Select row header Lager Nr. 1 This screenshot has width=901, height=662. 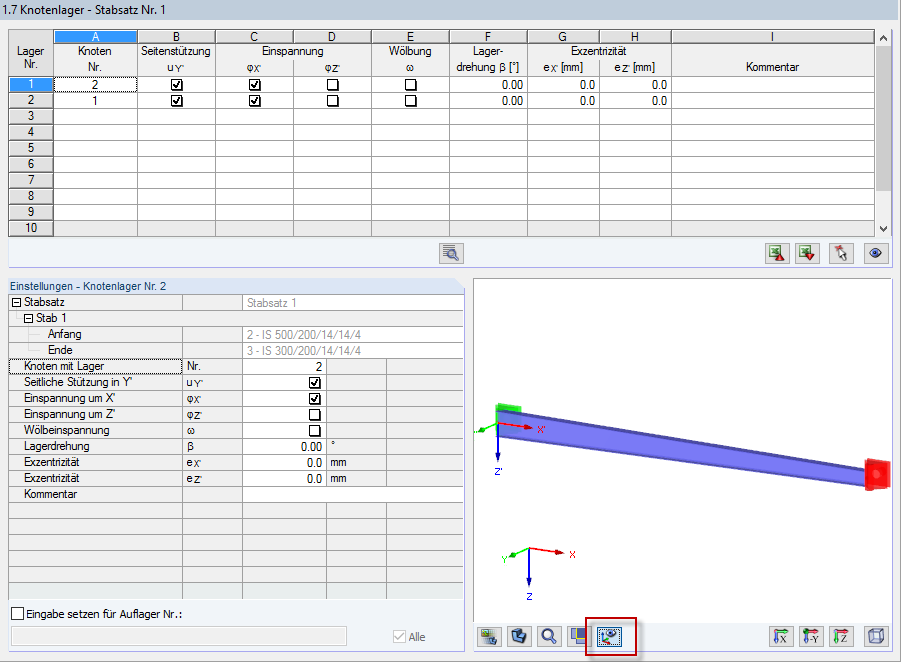[x=31, y=84]
